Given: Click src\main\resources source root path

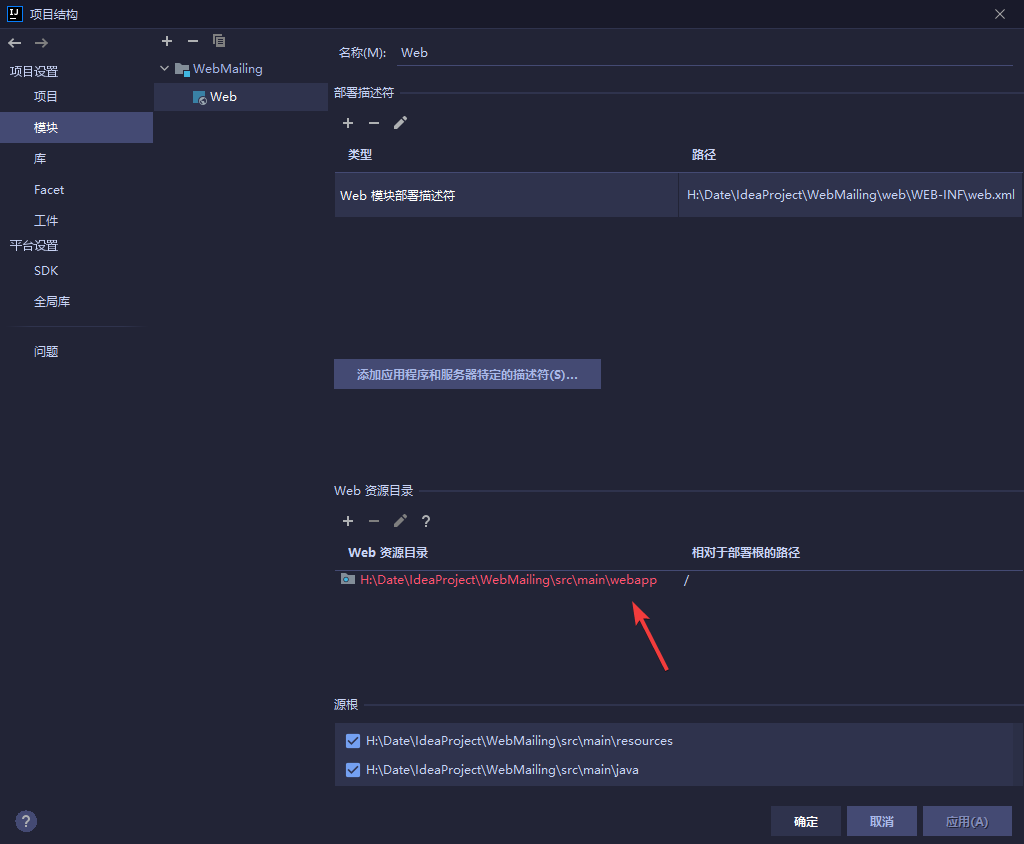Looking at the screenshot, I should pyautogui.click(x=519, y=741).
